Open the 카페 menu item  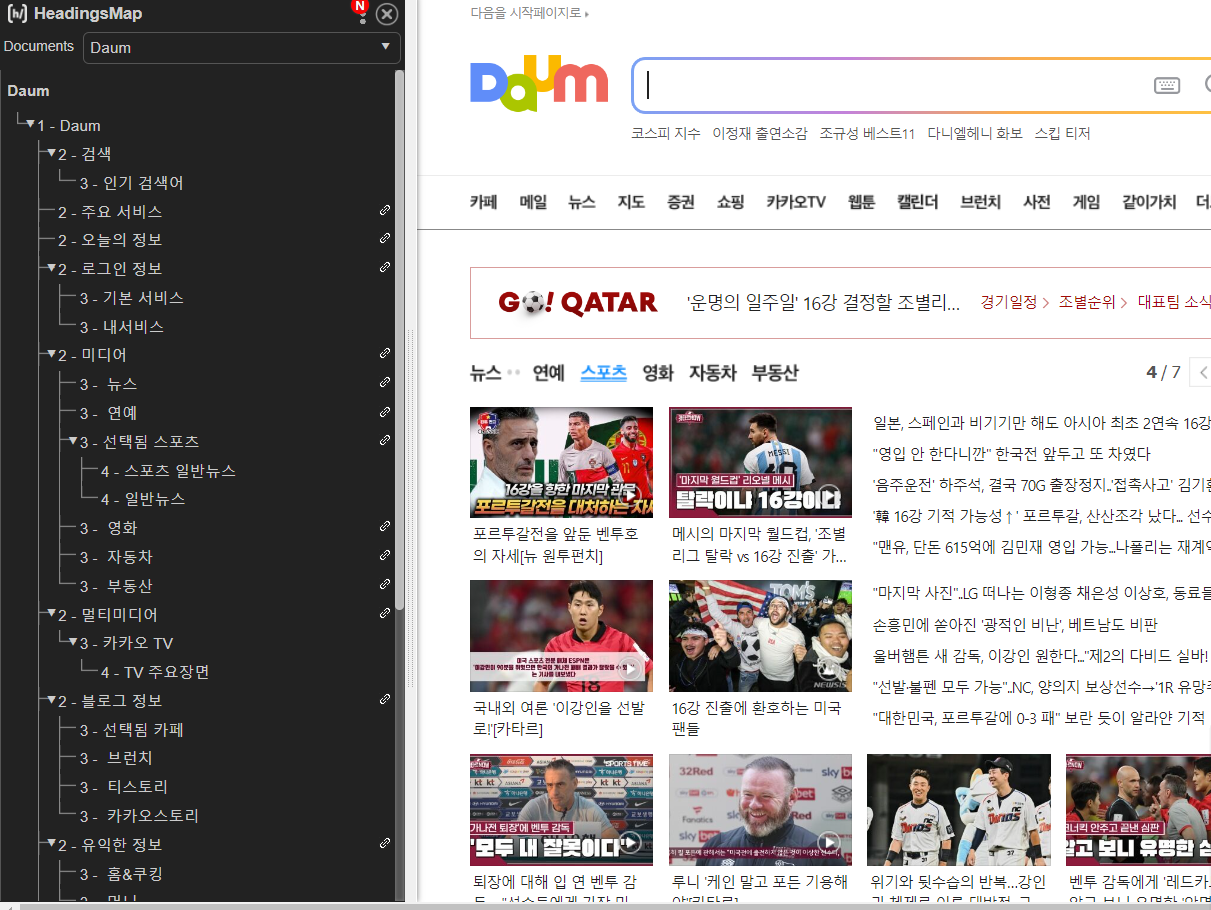point(484,202)
